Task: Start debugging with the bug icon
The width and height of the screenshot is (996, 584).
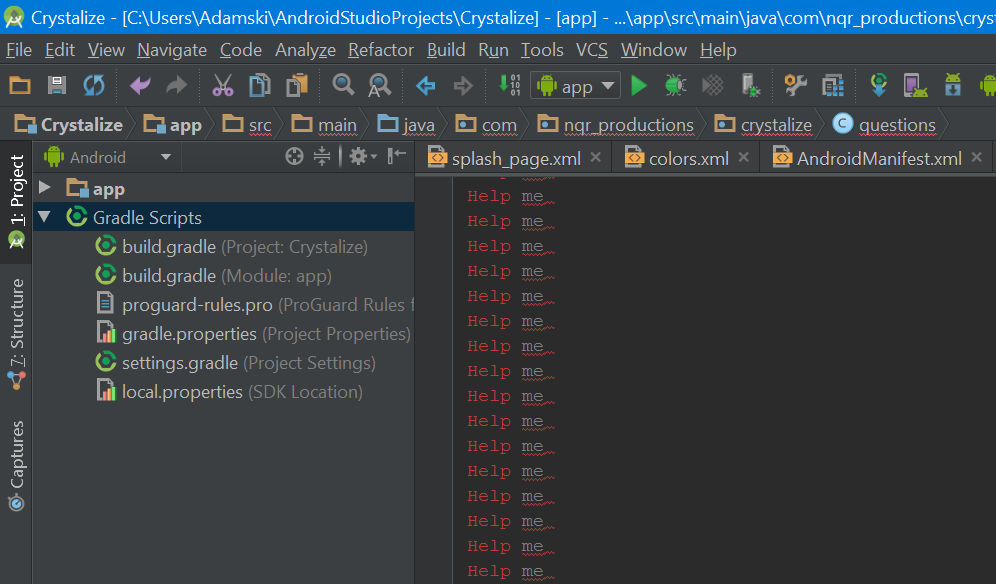Action: 675,86
